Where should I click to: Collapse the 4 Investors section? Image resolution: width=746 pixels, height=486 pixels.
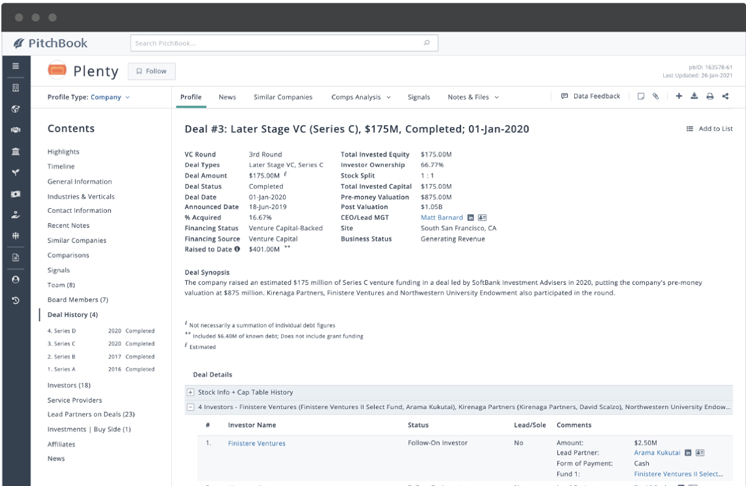pyautogui.click(x=190, y=407)
